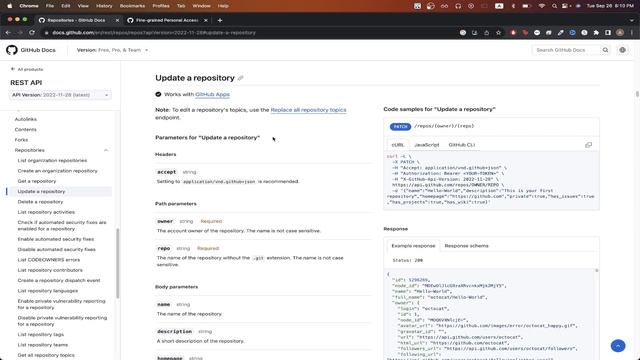Open List repository languages
This screenshot has width=640, height=360.
pyautogui.click(x=48, y=291)
